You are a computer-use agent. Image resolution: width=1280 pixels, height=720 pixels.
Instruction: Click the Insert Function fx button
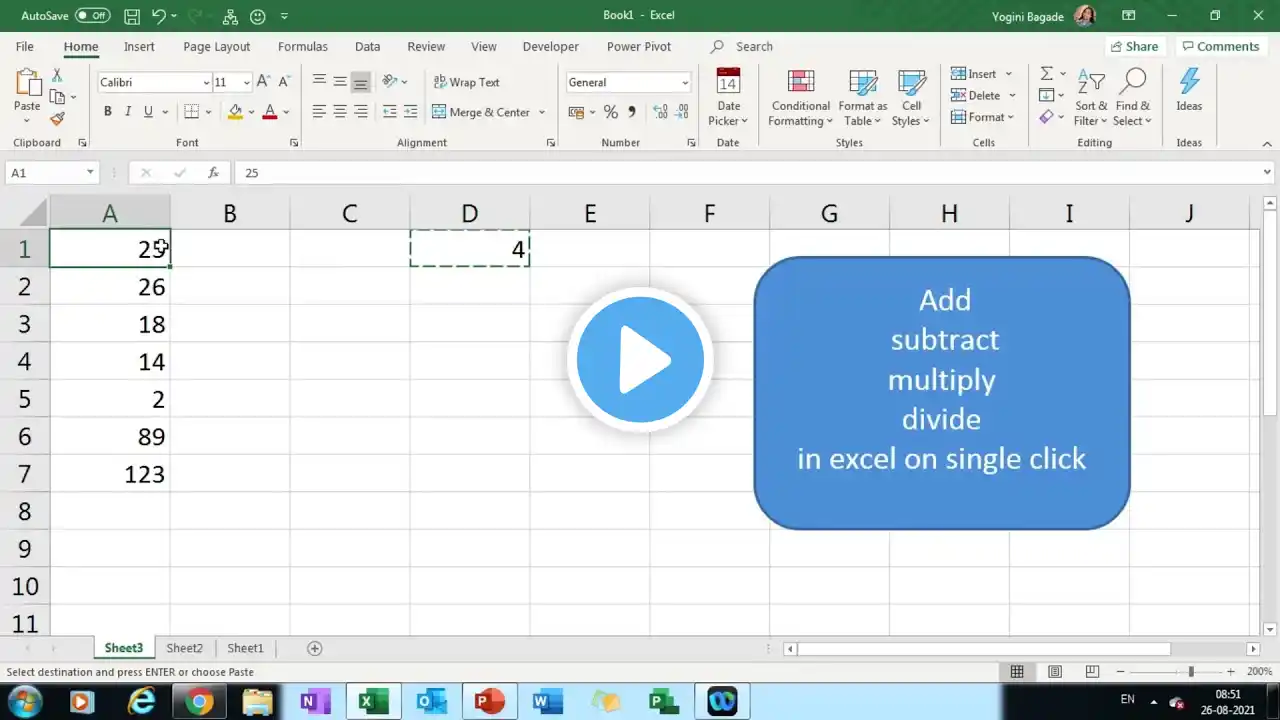213,173
